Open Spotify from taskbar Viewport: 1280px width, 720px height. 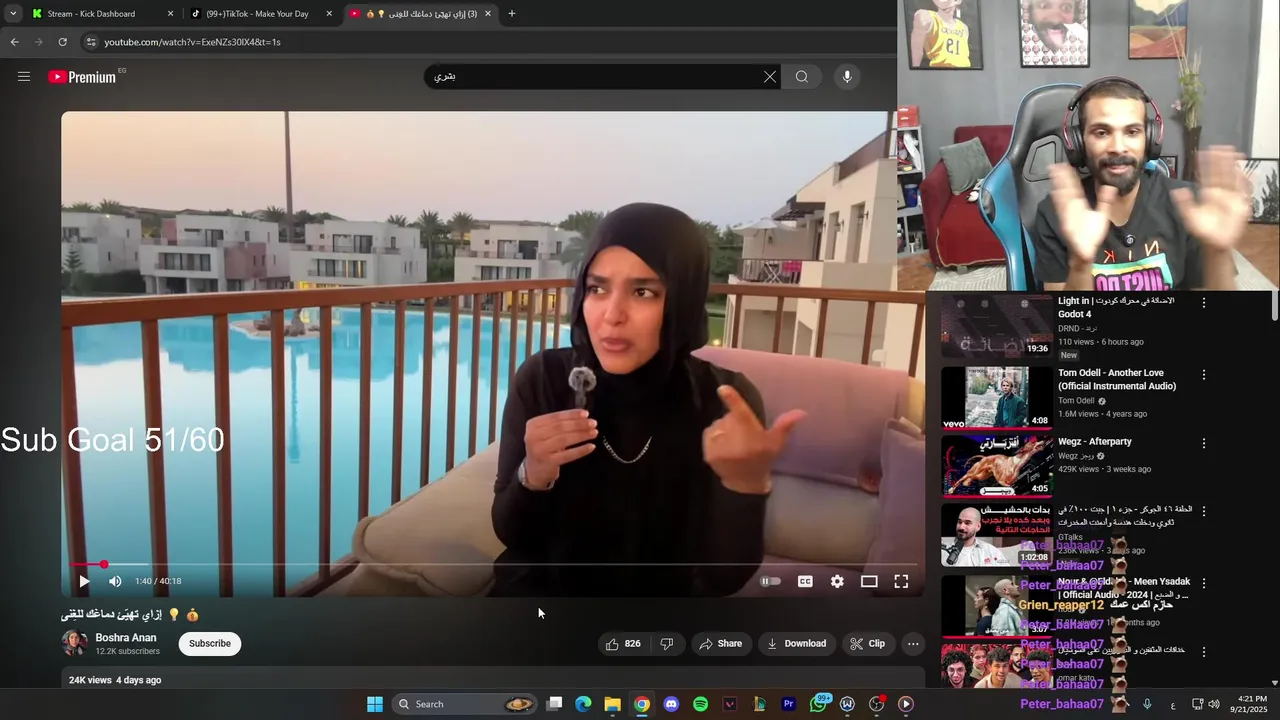tap(700, 704)
